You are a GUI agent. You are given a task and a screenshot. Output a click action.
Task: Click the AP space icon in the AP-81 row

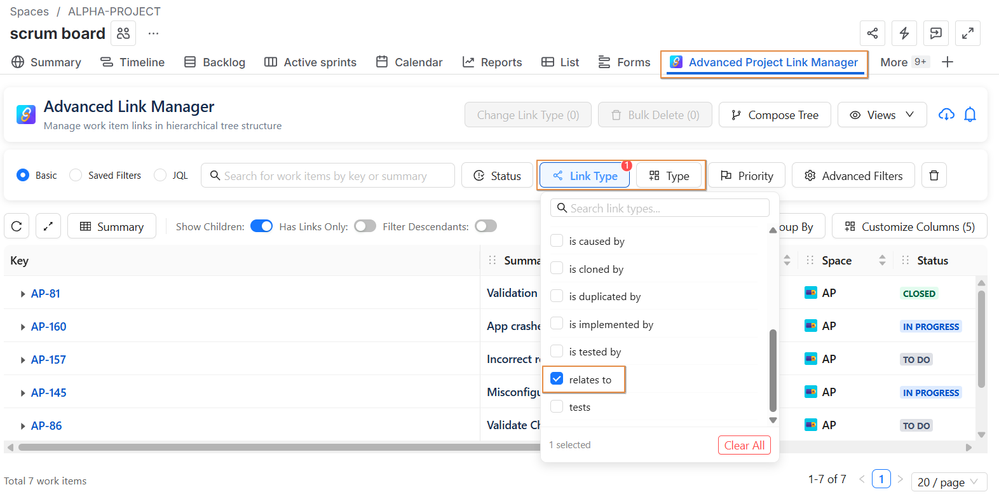pos(810,293)
